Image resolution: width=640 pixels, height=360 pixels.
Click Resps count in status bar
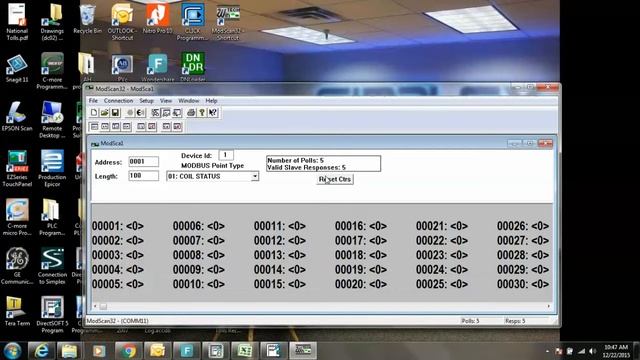[515, 321]
